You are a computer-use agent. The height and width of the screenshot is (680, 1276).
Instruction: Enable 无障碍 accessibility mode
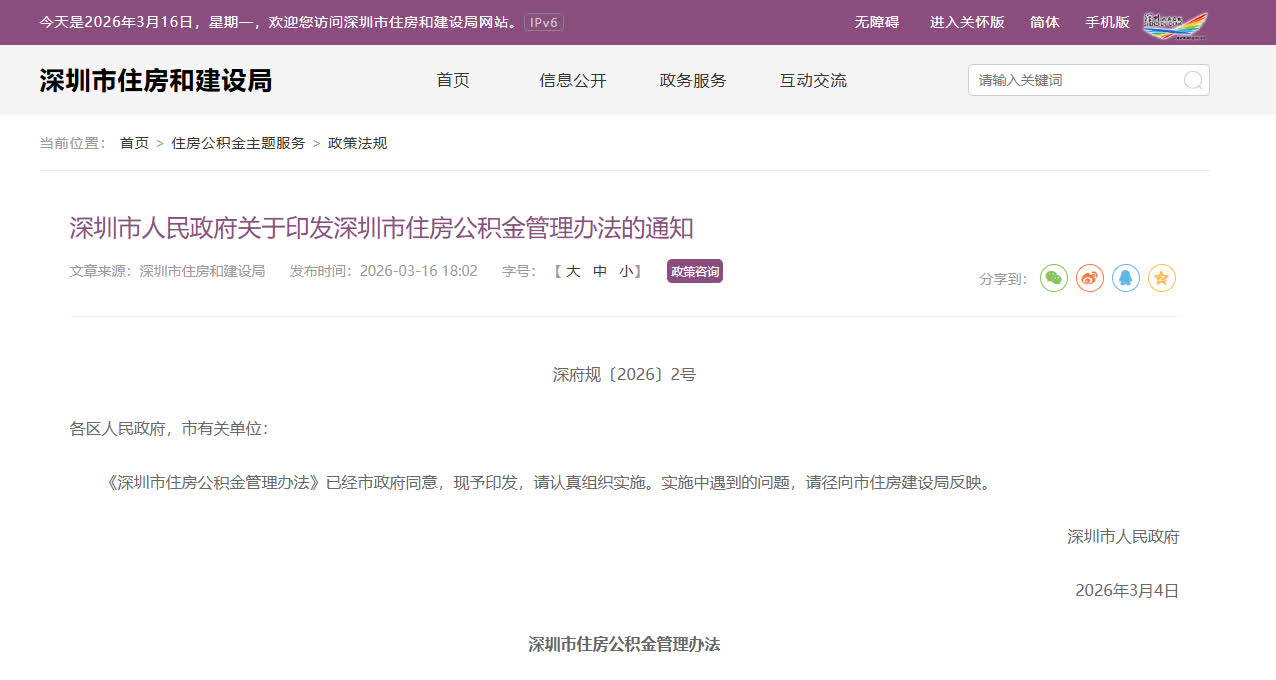click(877, 22)
